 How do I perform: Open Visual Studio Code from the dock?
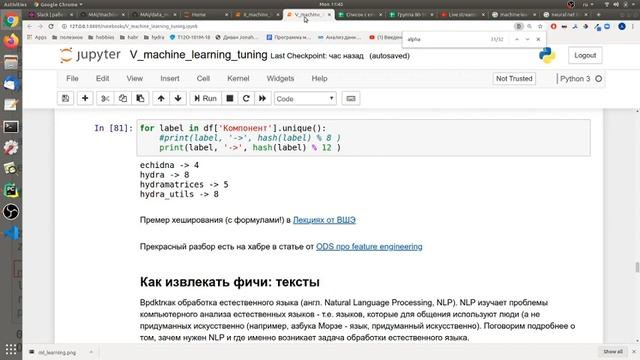click(x=11, y=233)
